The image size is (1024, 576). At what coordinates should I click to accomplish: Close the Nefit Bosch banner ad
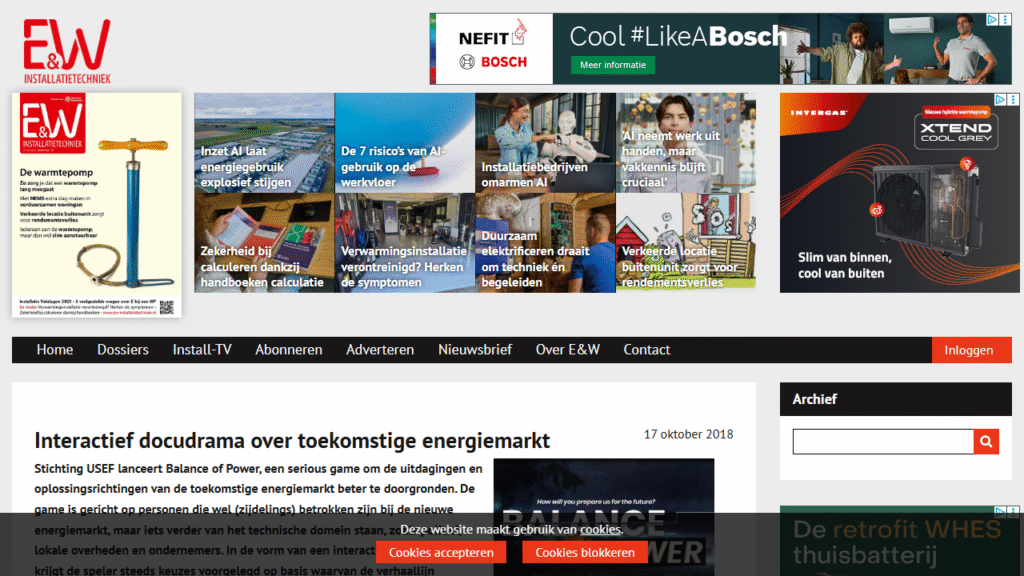coord(1005,19)
